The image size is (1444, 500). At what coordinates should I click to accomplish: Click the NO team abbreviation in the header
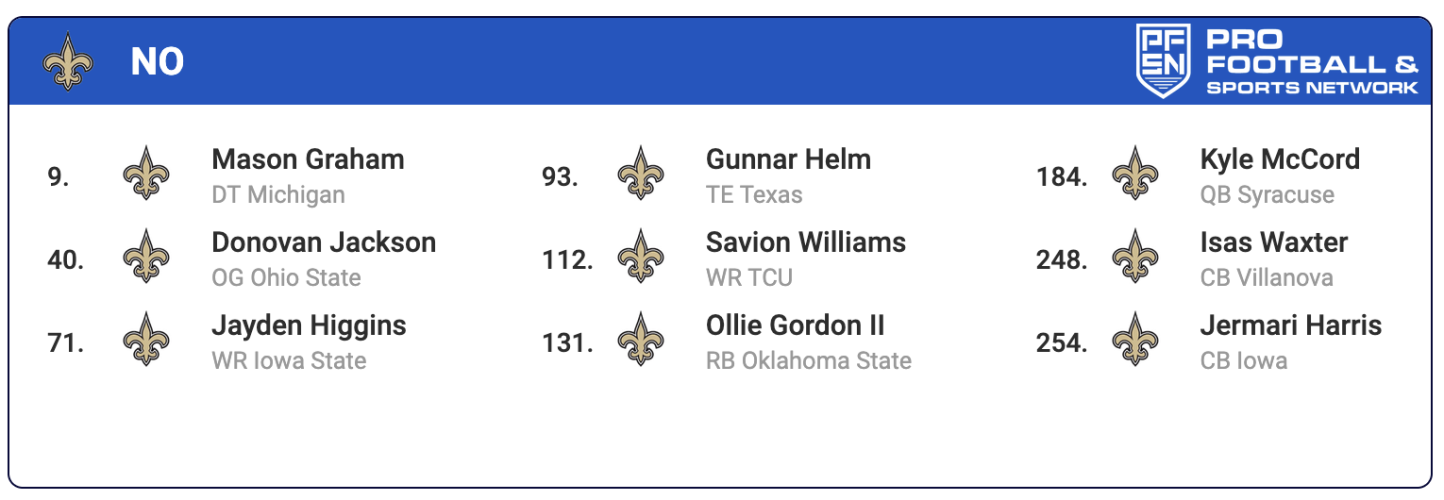(x=157, y=63)
